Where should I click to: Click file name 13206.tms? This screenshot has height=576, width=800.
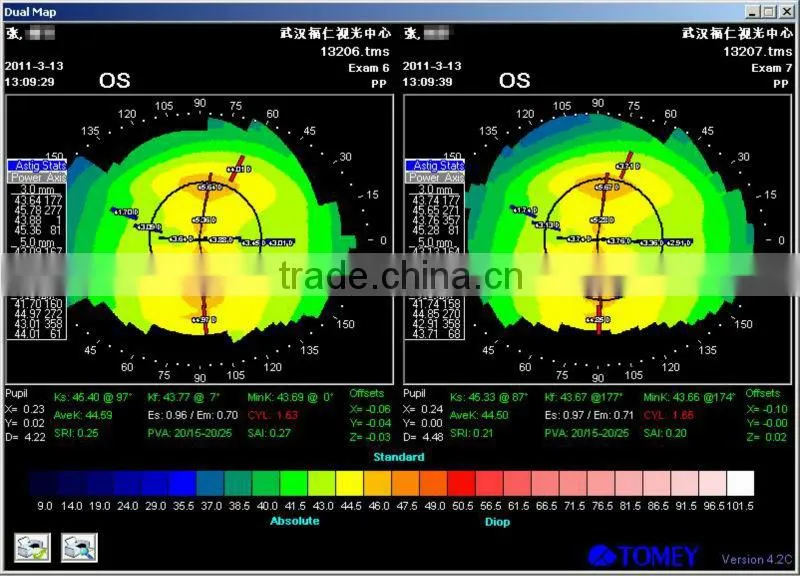coord(355,52)
